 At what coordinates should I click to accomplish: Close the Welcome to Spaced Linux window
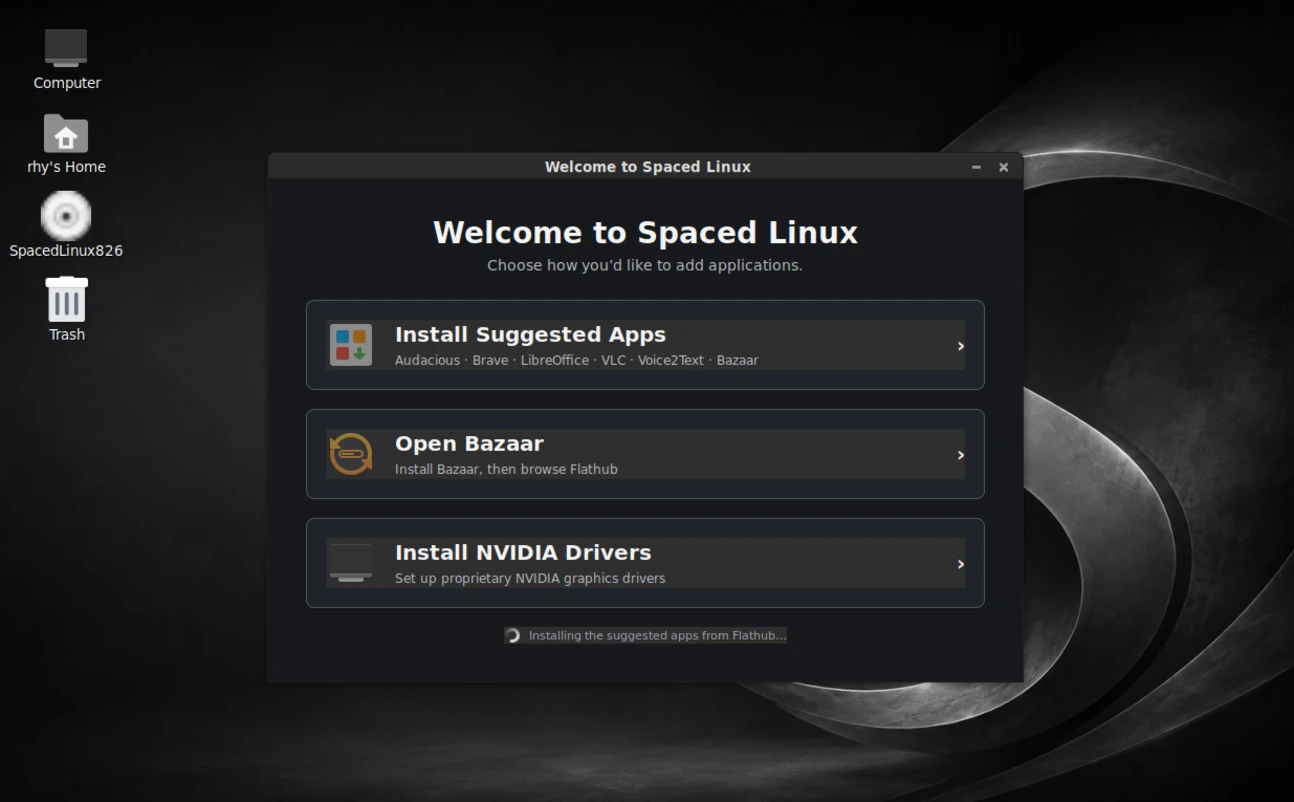1003,167
